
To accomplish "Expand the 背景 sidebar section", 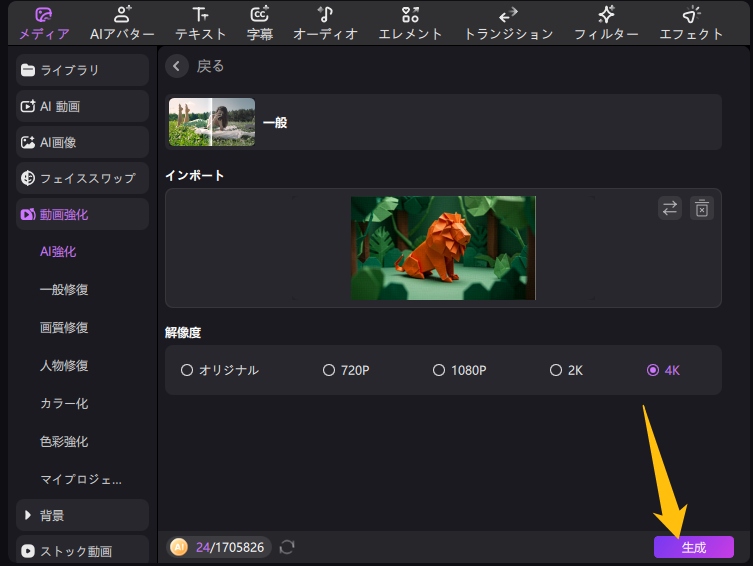I will (82, 515).
